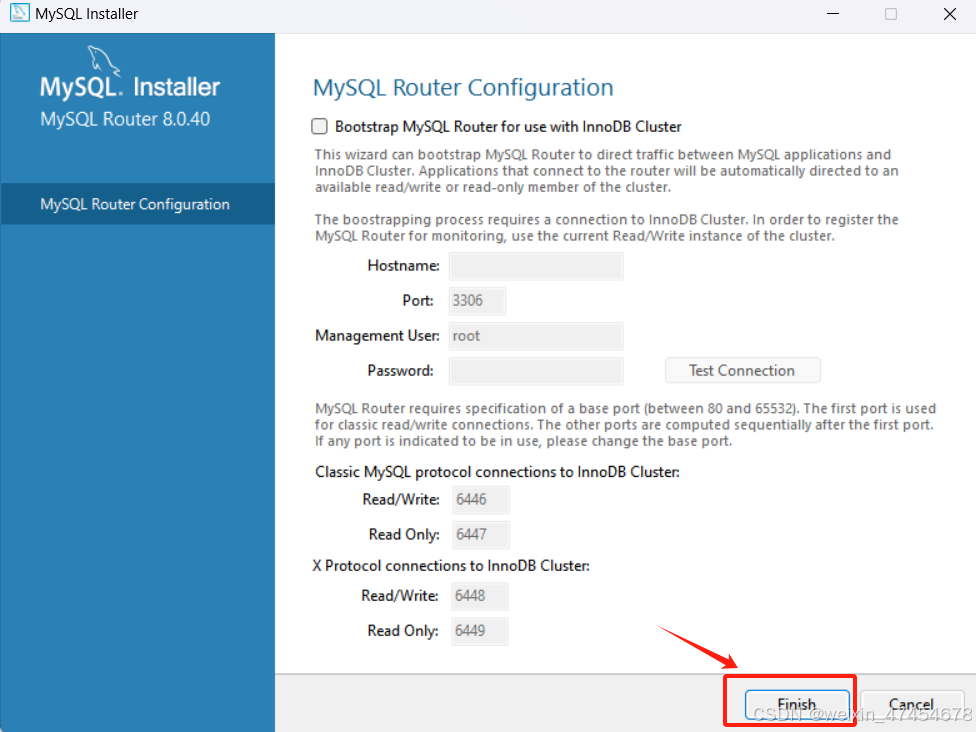Click the 'Password:' label text
The height and width of the screenshot is (732, 976).
point(400,371)
